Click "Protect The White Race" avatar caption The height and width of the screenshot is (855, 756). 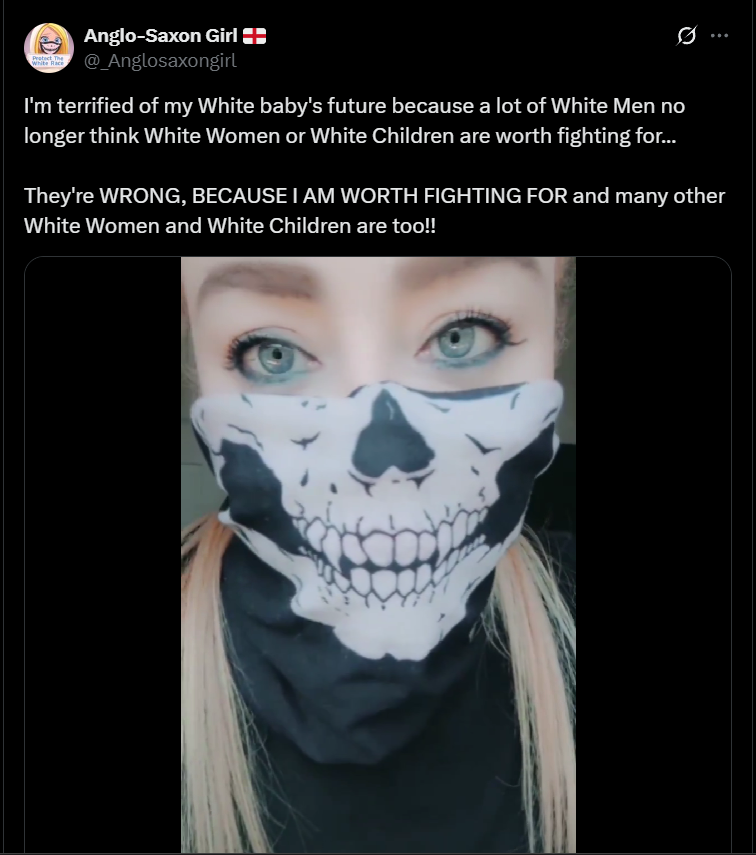48,61
